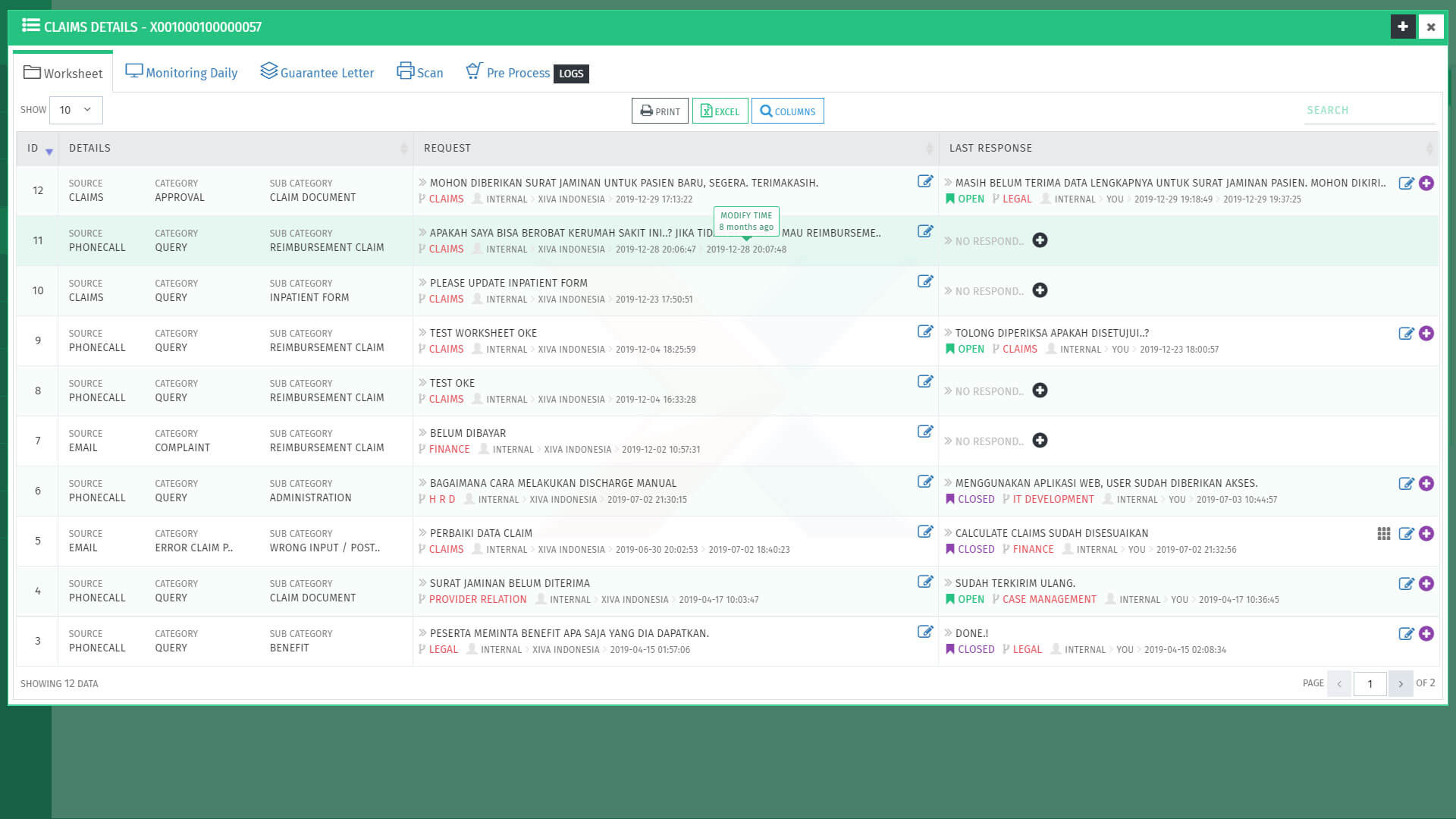1456x819 pixels.
Task: Edit last response in row 12
Action: tap(1406, 184)
